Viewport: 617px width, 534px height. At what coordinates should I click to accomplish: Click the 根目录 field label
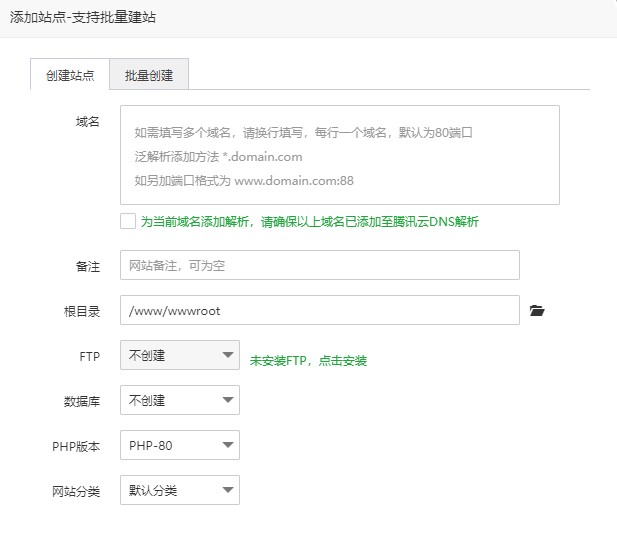[x=82, y=311]
